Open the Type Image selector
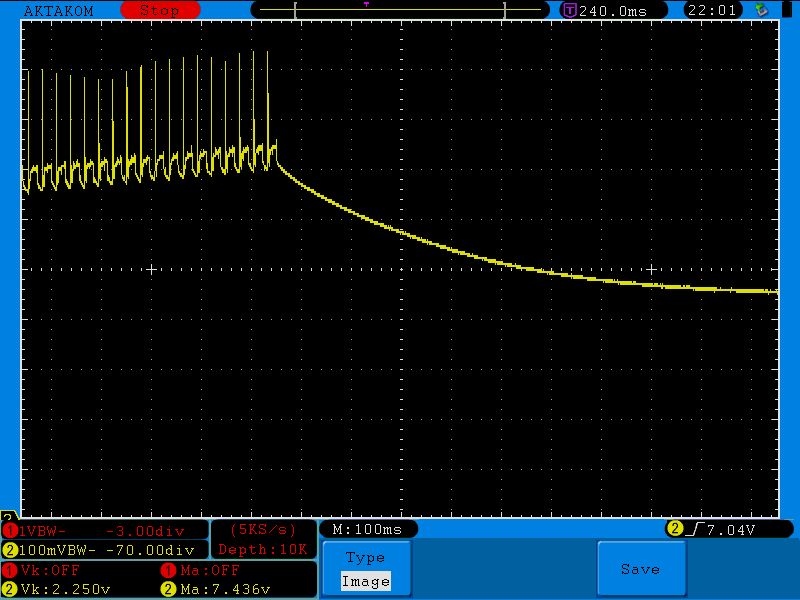 click(x=364, y=569)
